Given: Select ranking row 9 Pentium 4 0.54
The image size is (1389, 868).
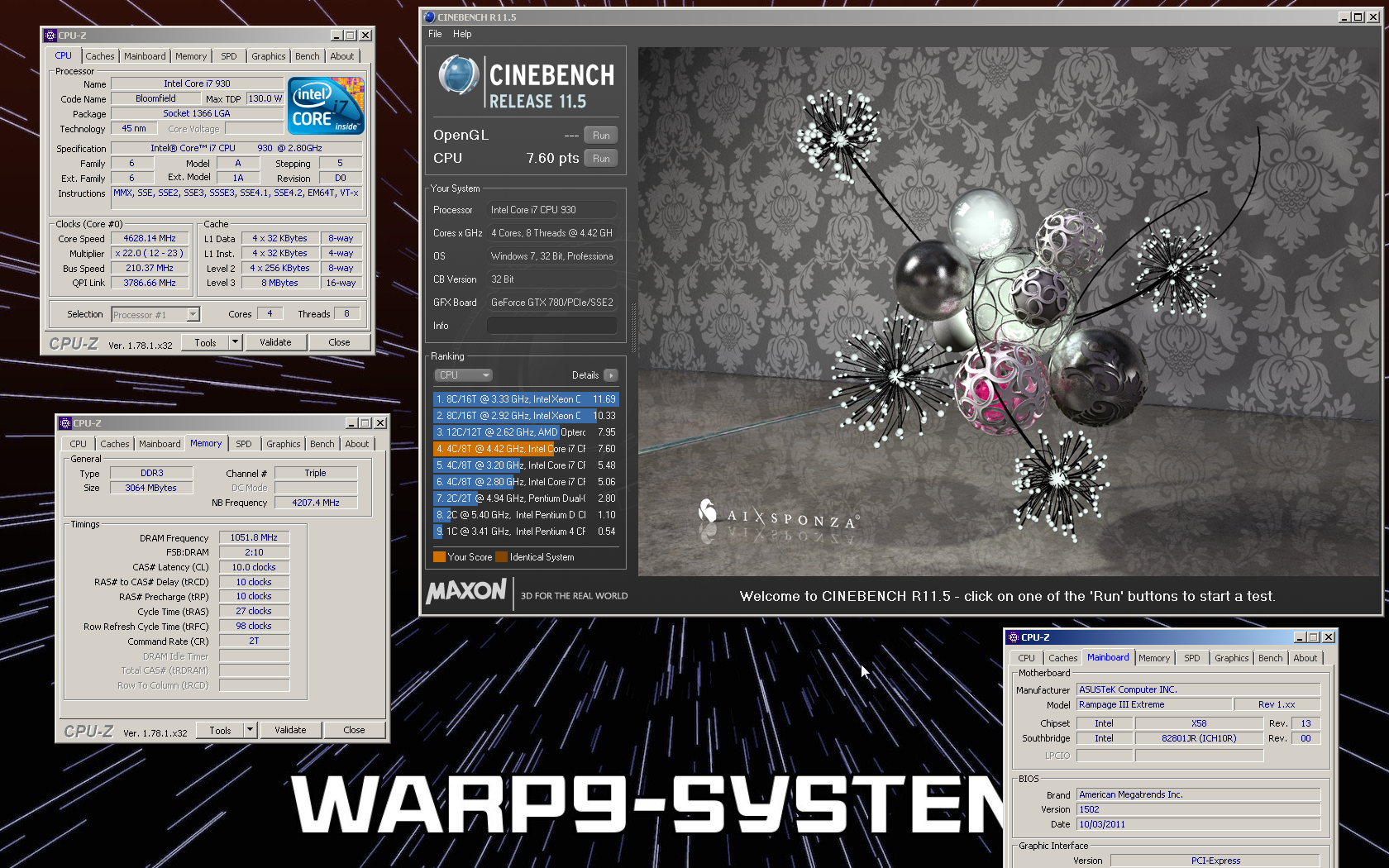Looking at the screenshot, I should 526,532.
